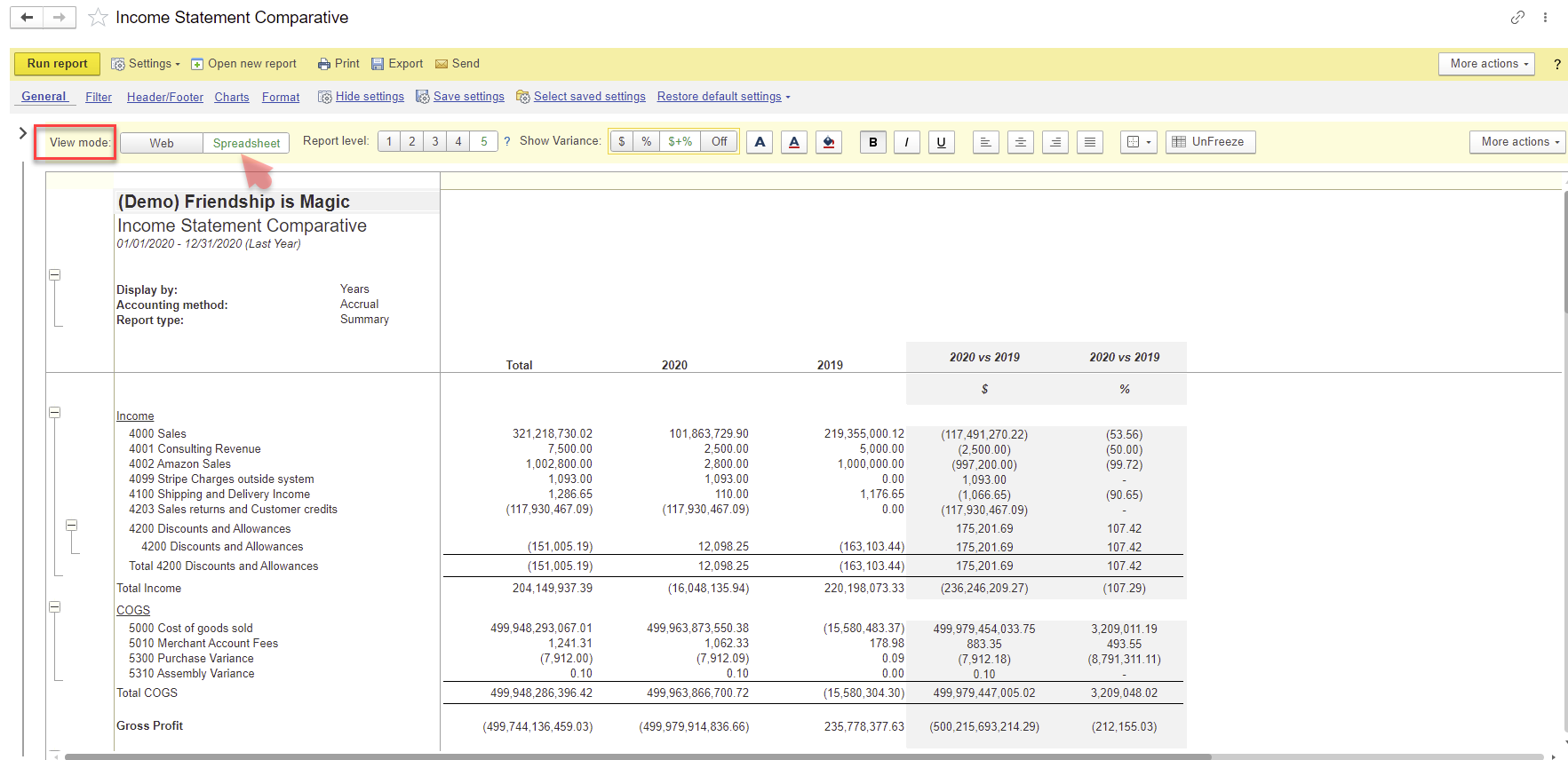
Task: Open Restore default settings dropdown
Action: pyautogui.click(x=723, y=97)
